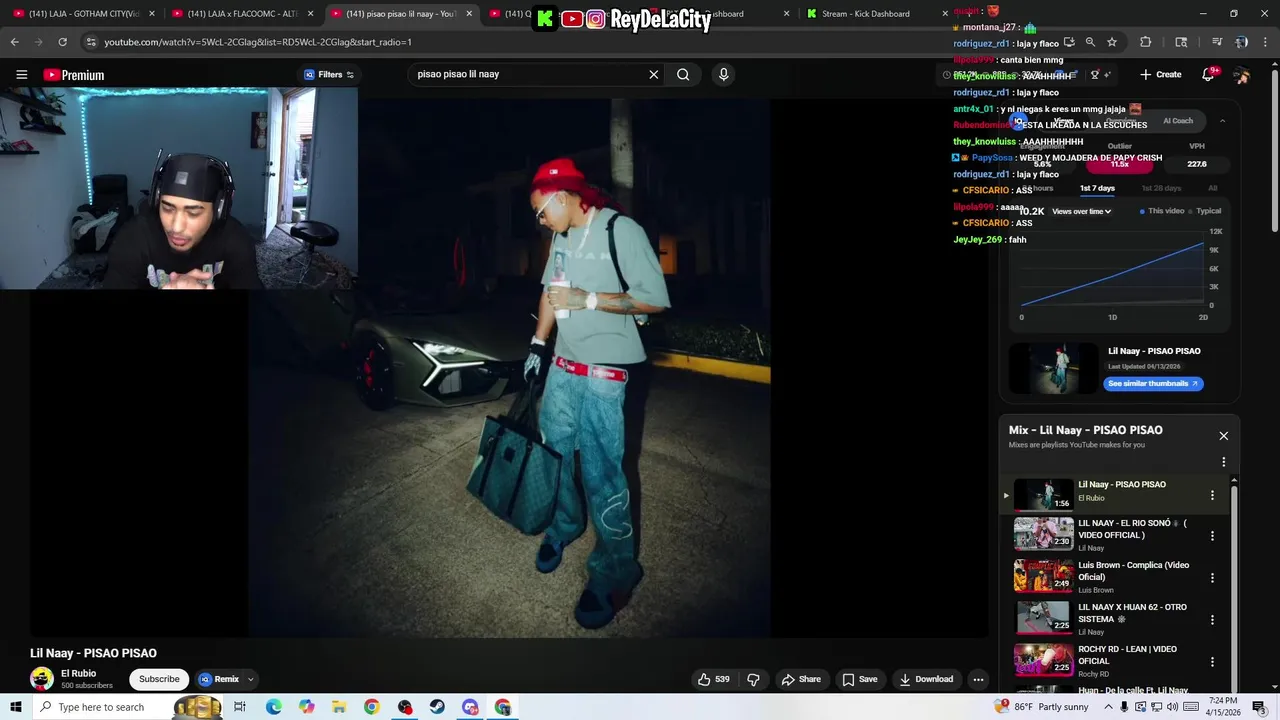Close the Mix - Lil Naay playlist panel
This screenshot has width=1280, height=720.
(x=1223, y=436)
